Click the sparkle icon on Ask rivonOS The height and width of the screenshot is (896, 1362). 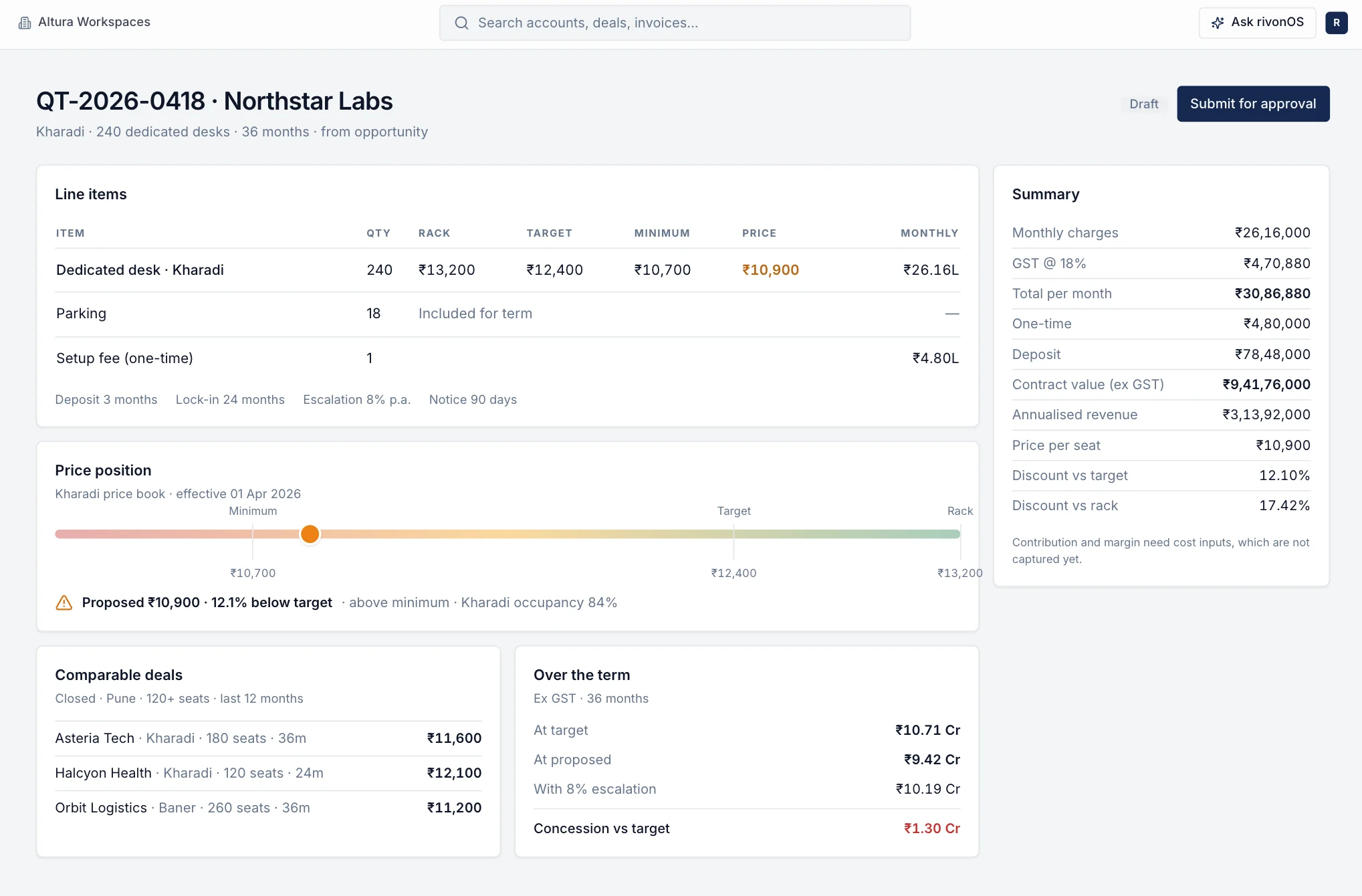1218,23
